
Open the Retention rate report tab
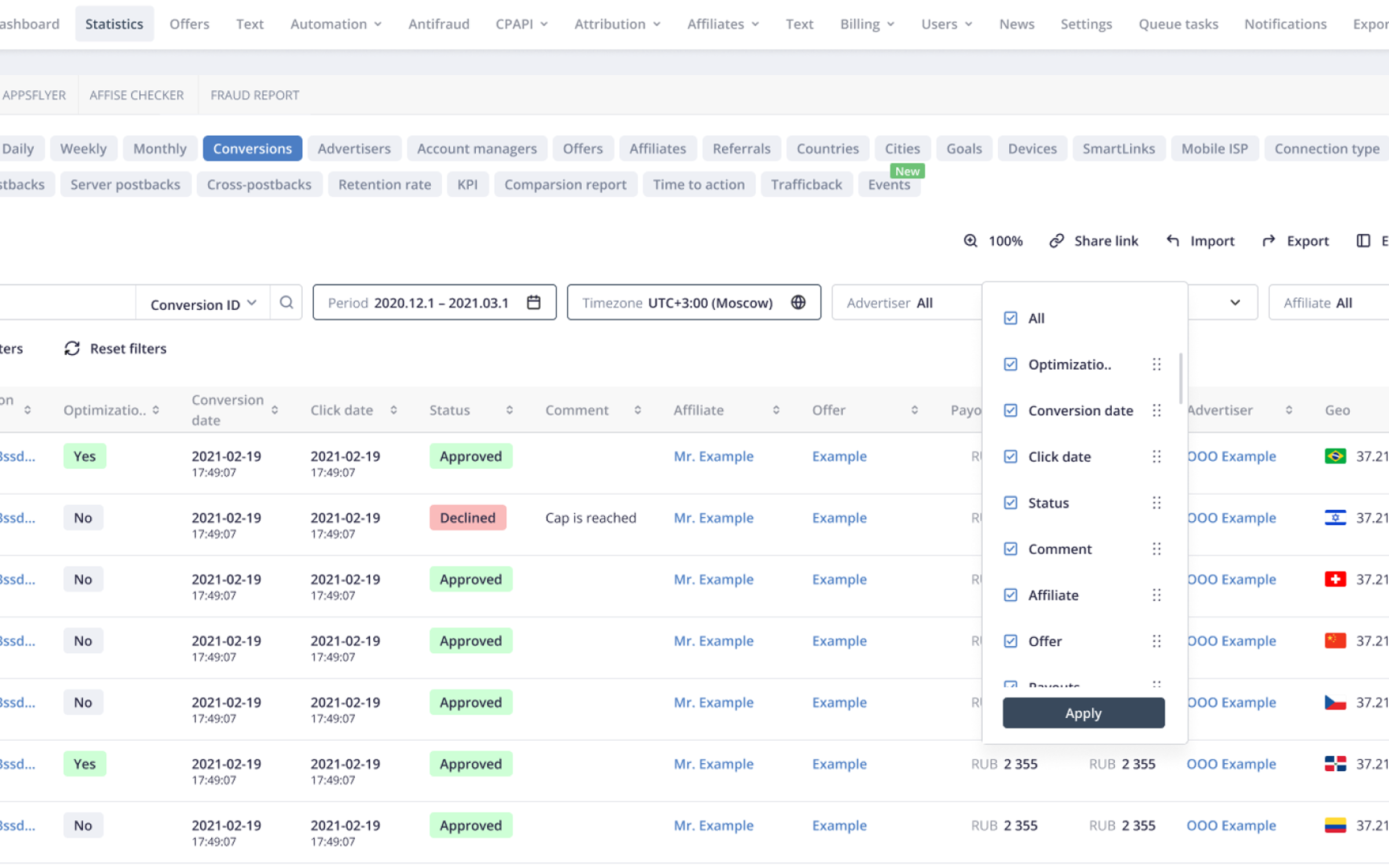point(384,185)
